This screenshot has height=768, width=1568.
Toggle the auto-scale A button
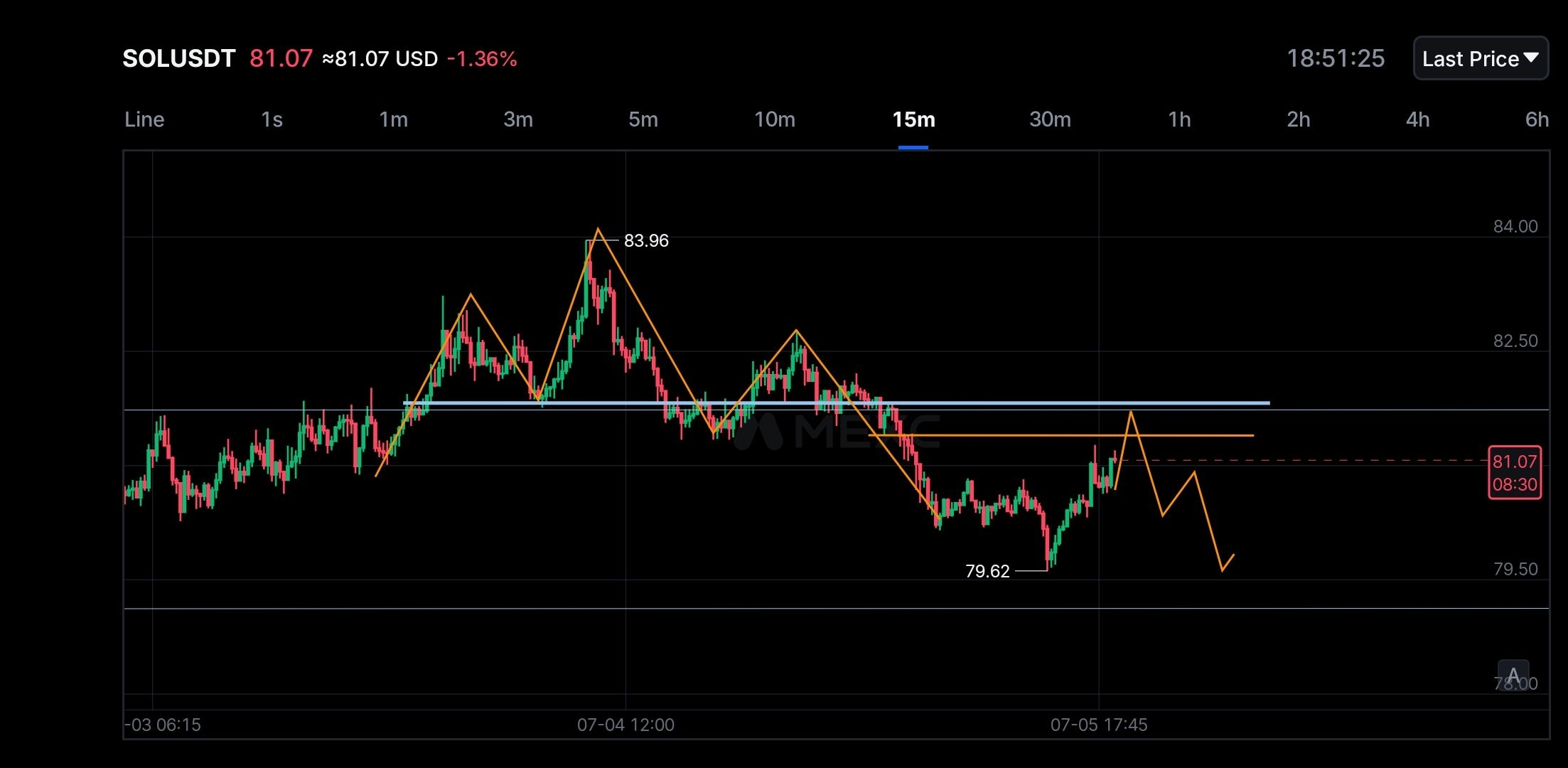(1513, 676)
